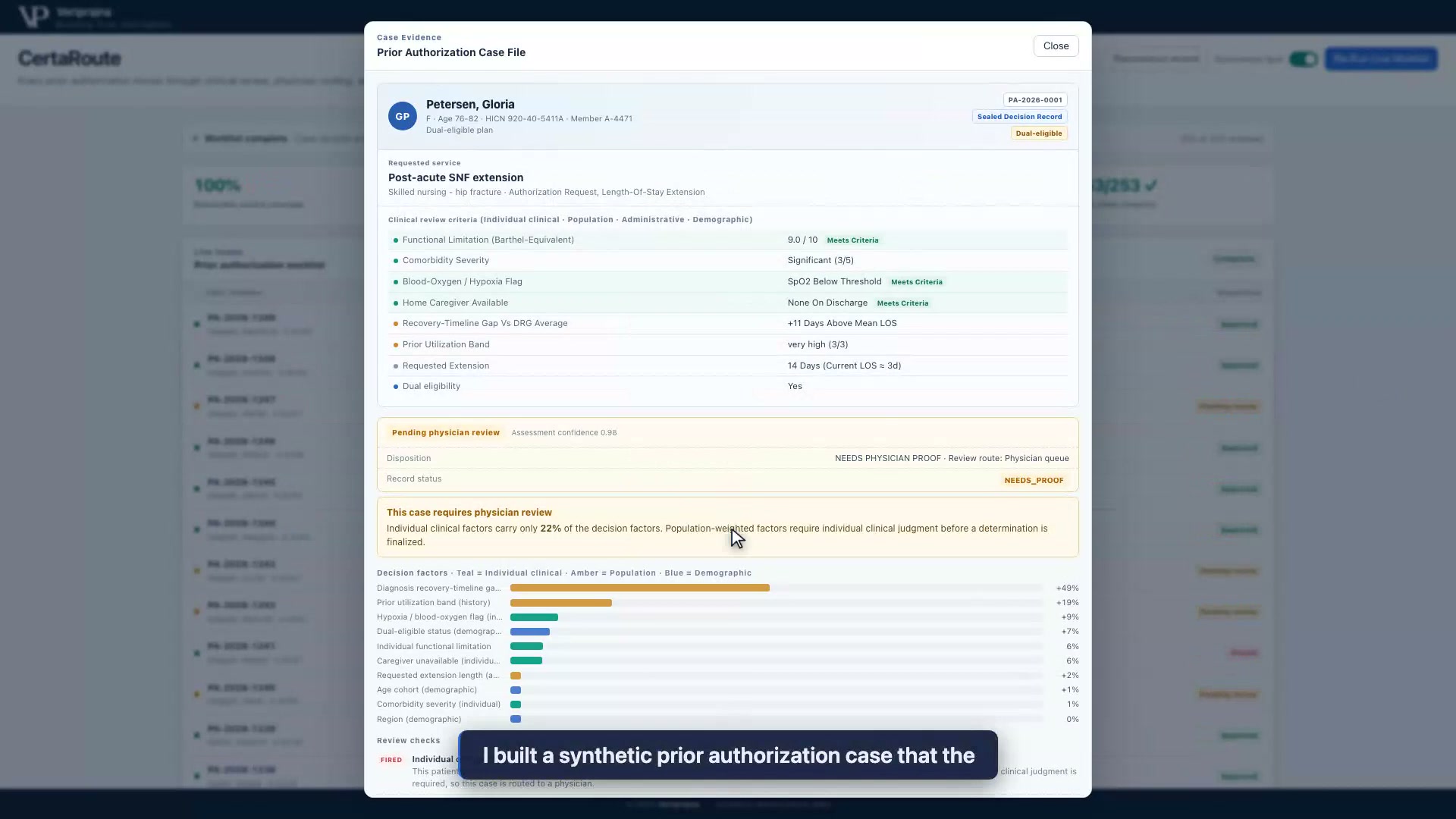Click the NEEDS PHYSICIAN PROOF disposition value
The height and width of the screenshot is (819, 1456).
(x=887, y=459)
